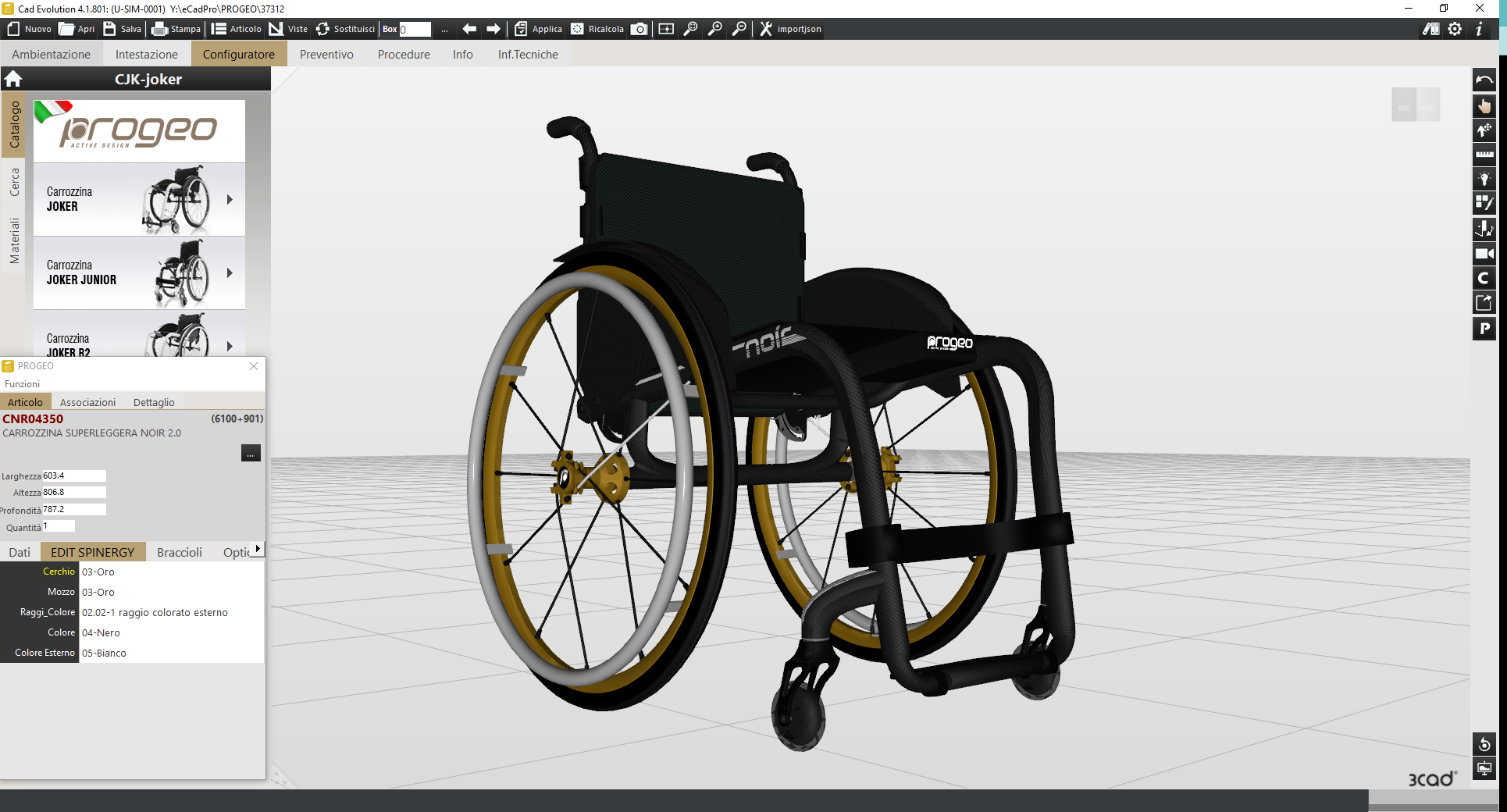Click the ellipsis button under article description

(251, 454)
